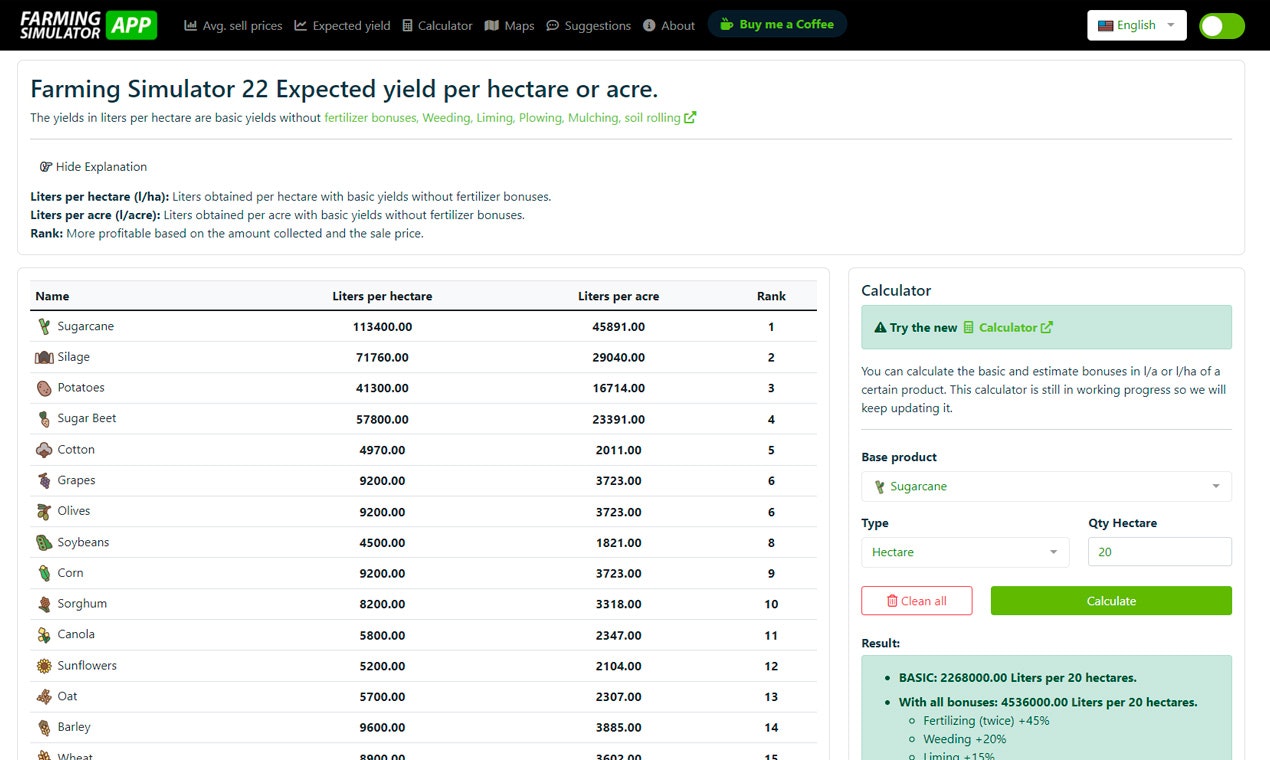Sort by Name column header

pyautogui.click(x=52, y=296)
